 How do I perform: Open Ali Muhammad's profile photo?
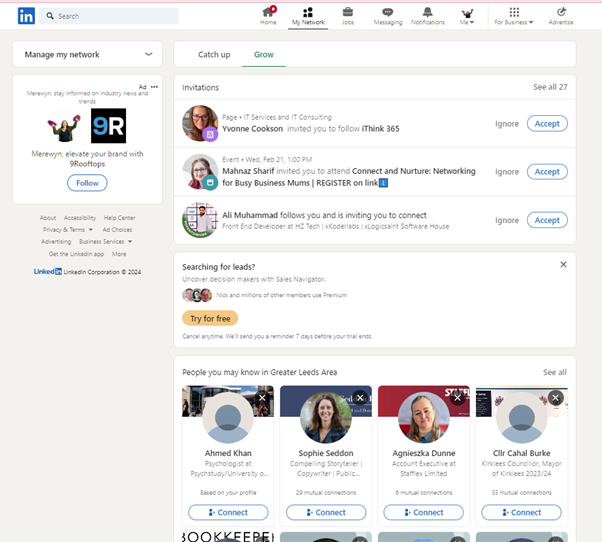[x=200, y=220]
